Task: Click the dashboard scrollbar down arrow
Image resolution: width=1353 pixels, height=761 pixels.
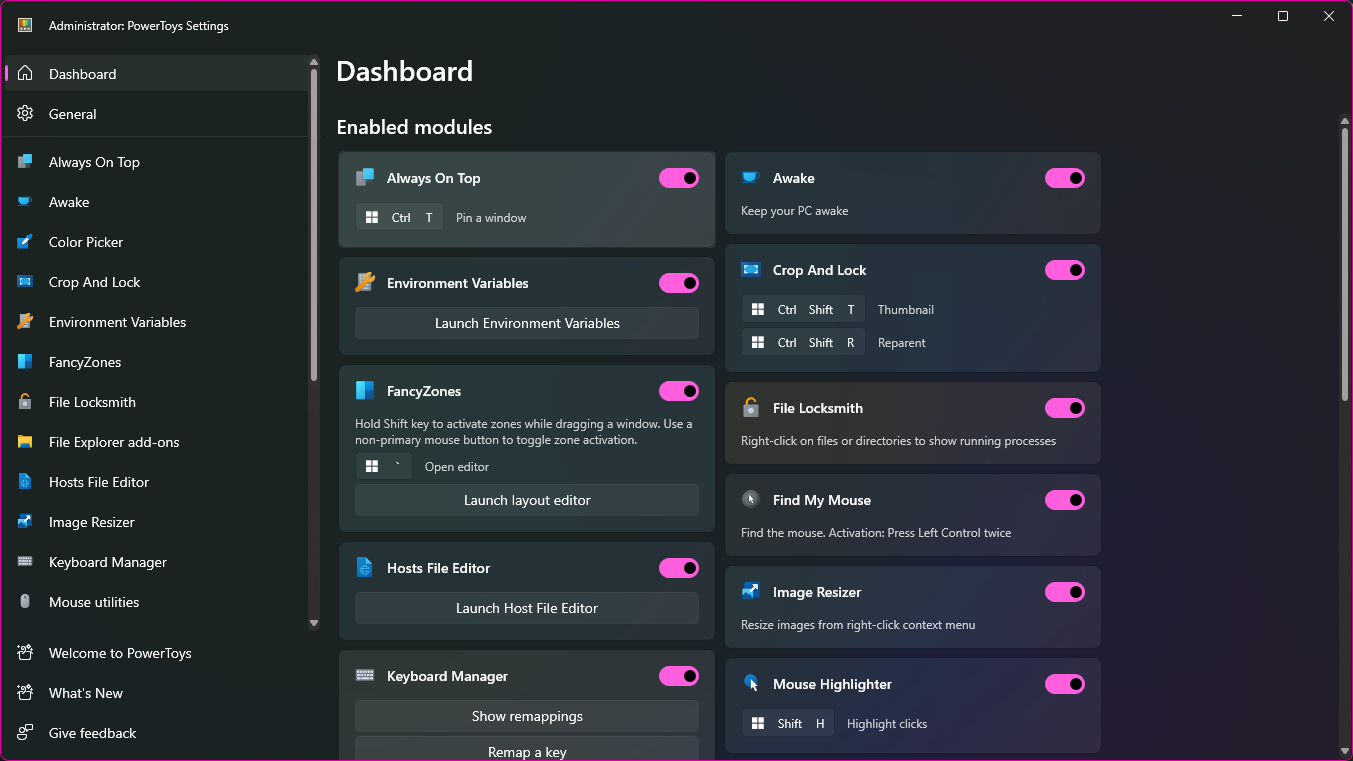Action: pyautogui.click(x=1345, y=750)
